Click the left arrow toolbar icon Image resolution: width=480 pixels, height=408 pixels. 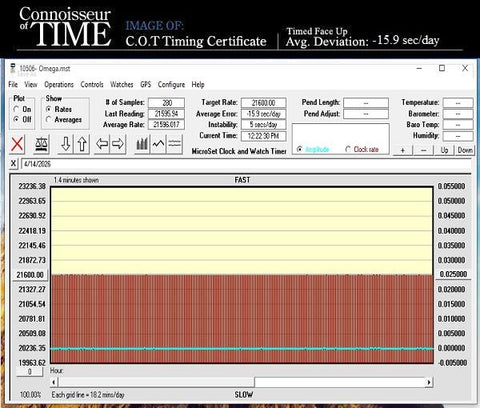click(x=102, y=144)
